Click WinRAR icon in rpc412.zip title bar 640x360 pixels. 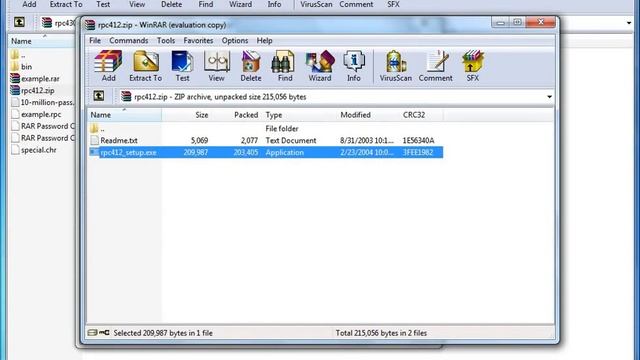[90, 25]
